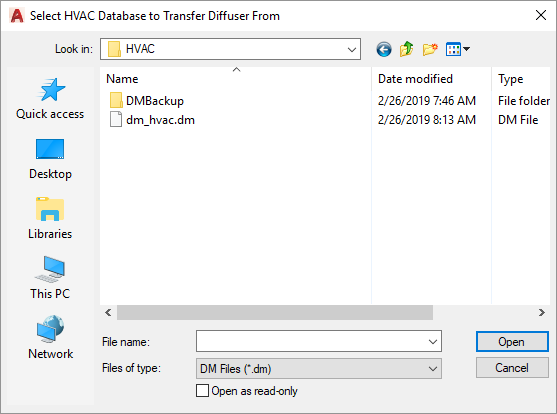
Task: Go back using the blue arrow icon
Action: 384,49
